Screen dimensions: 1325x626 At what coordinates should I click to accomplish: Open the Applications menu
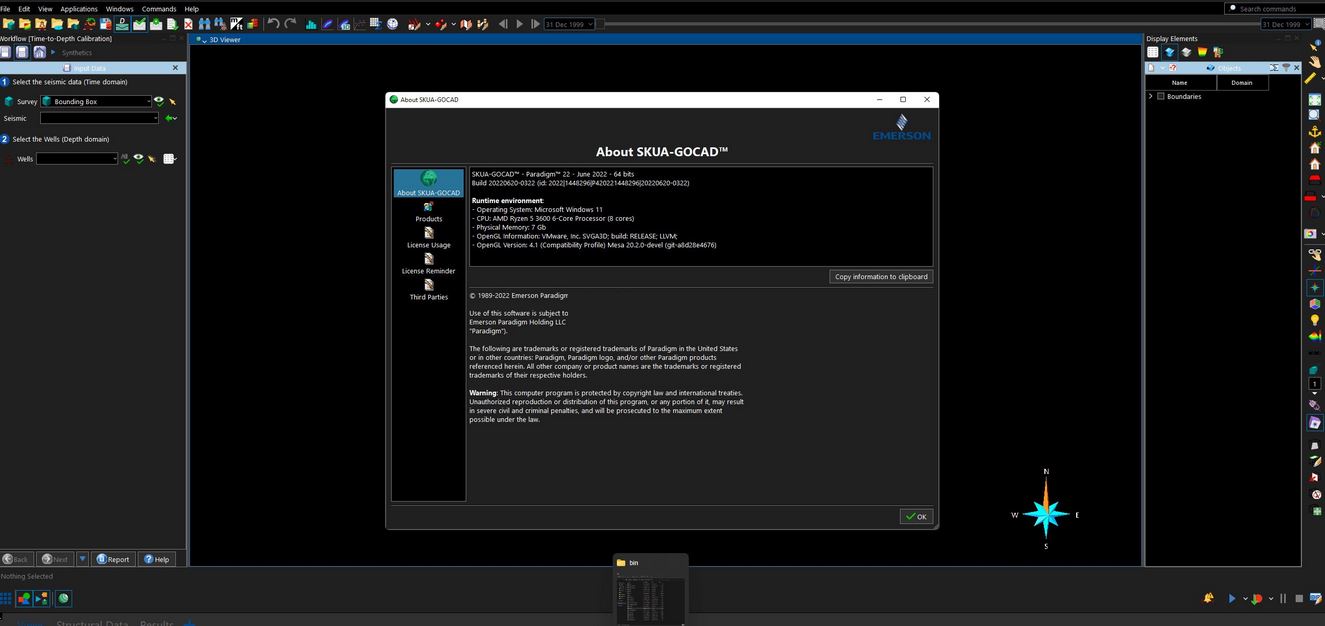point(79,9)
